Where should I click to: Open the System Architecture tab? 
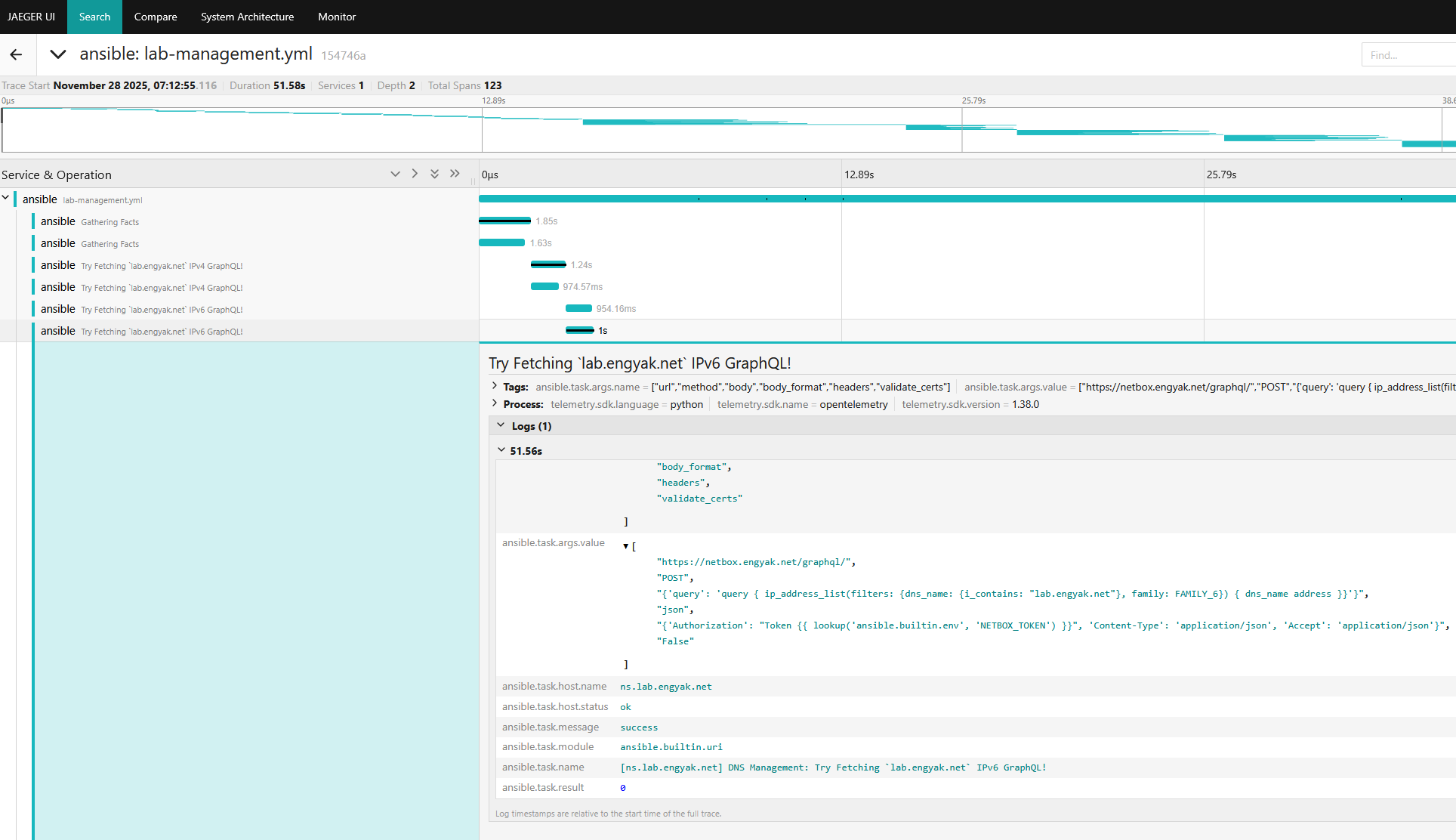pos(247,17)
